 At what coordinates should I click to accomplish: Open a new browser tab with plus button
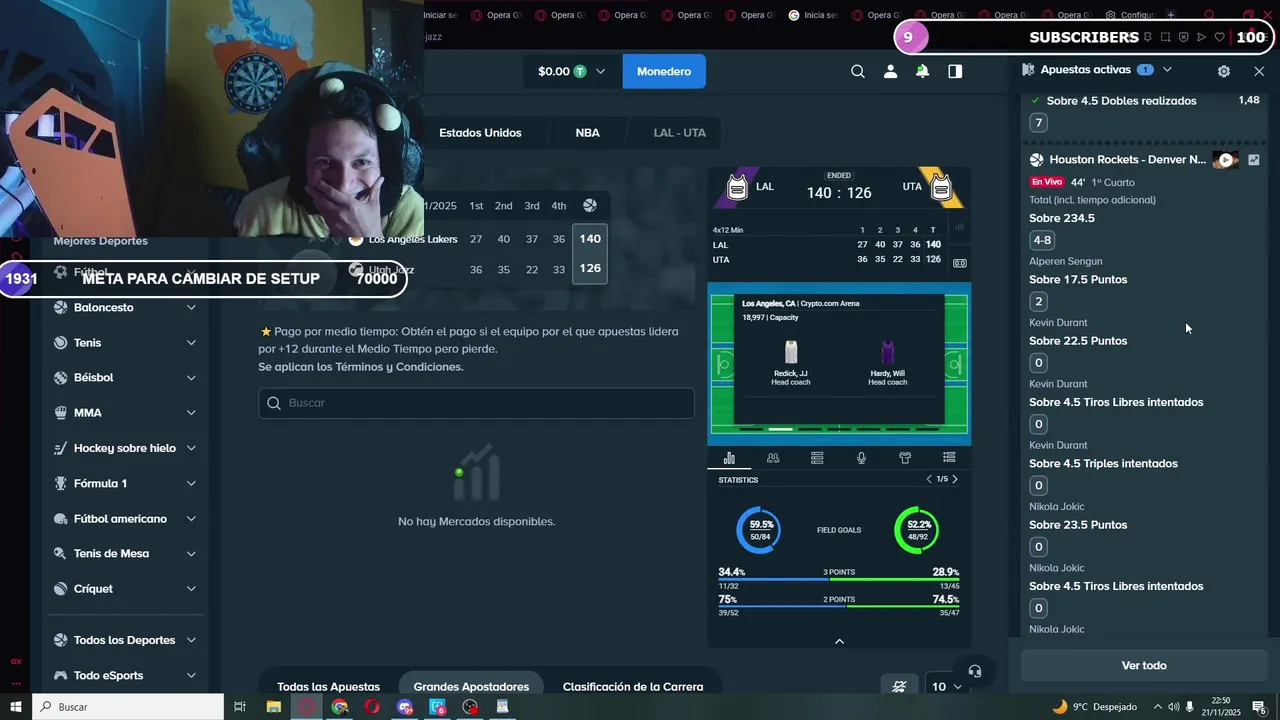1171,15
